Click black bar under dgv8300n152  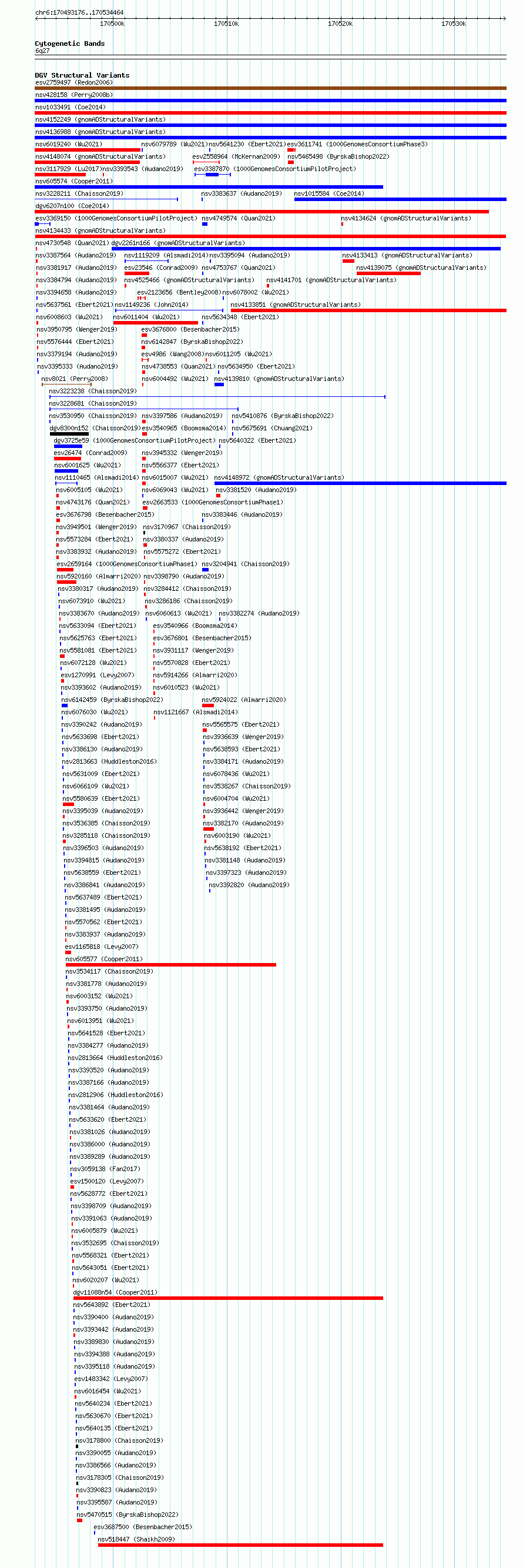tap(69, 434)
